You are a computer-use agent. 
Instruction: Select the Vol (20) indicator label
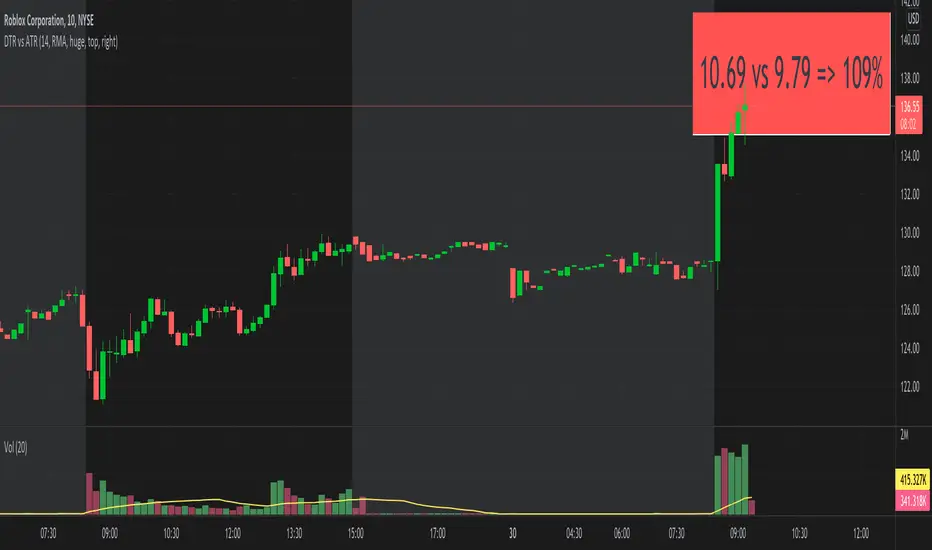pyautogui.click(x=15, y=447)
